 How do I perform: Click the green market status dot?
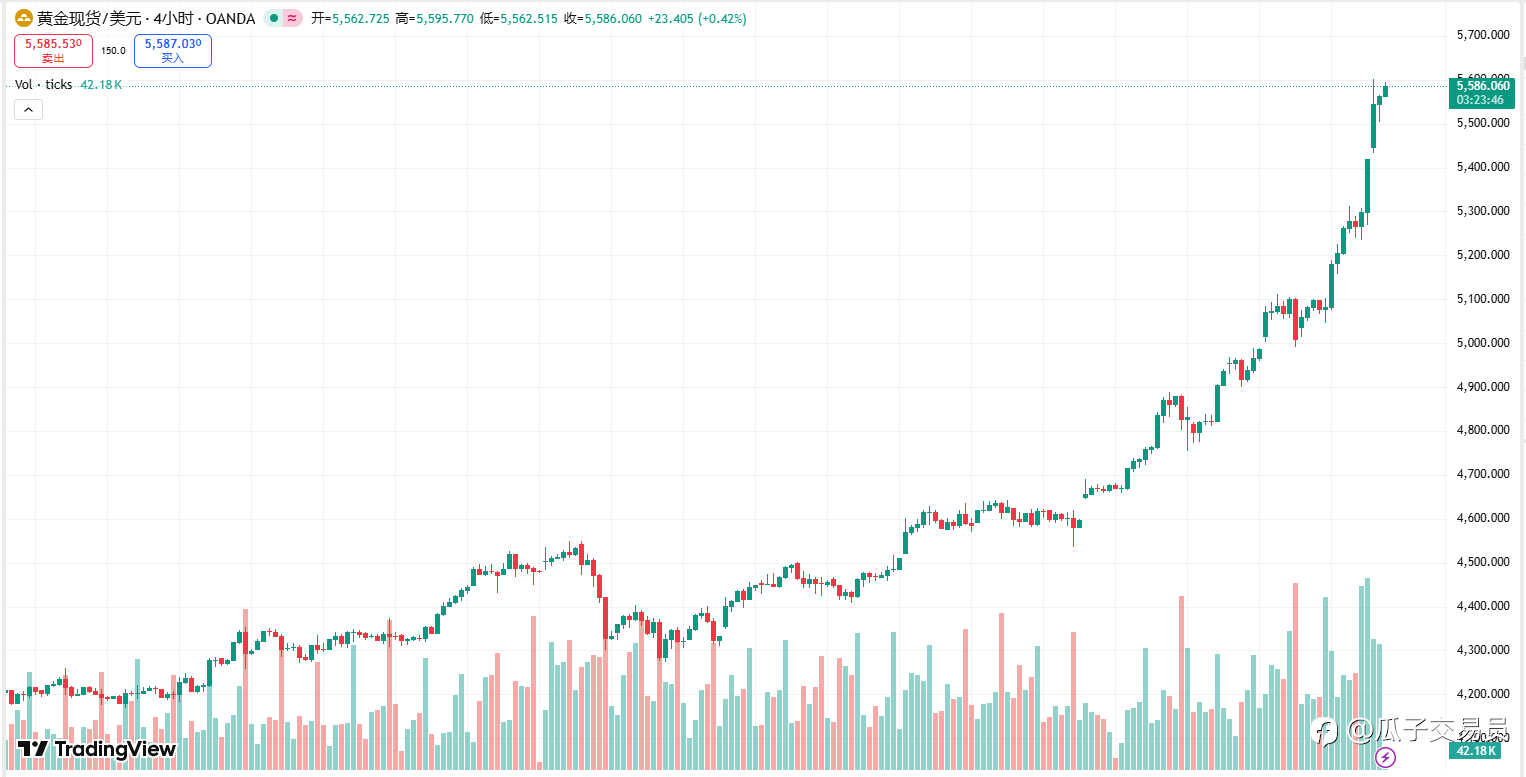[x=274, y=18]
